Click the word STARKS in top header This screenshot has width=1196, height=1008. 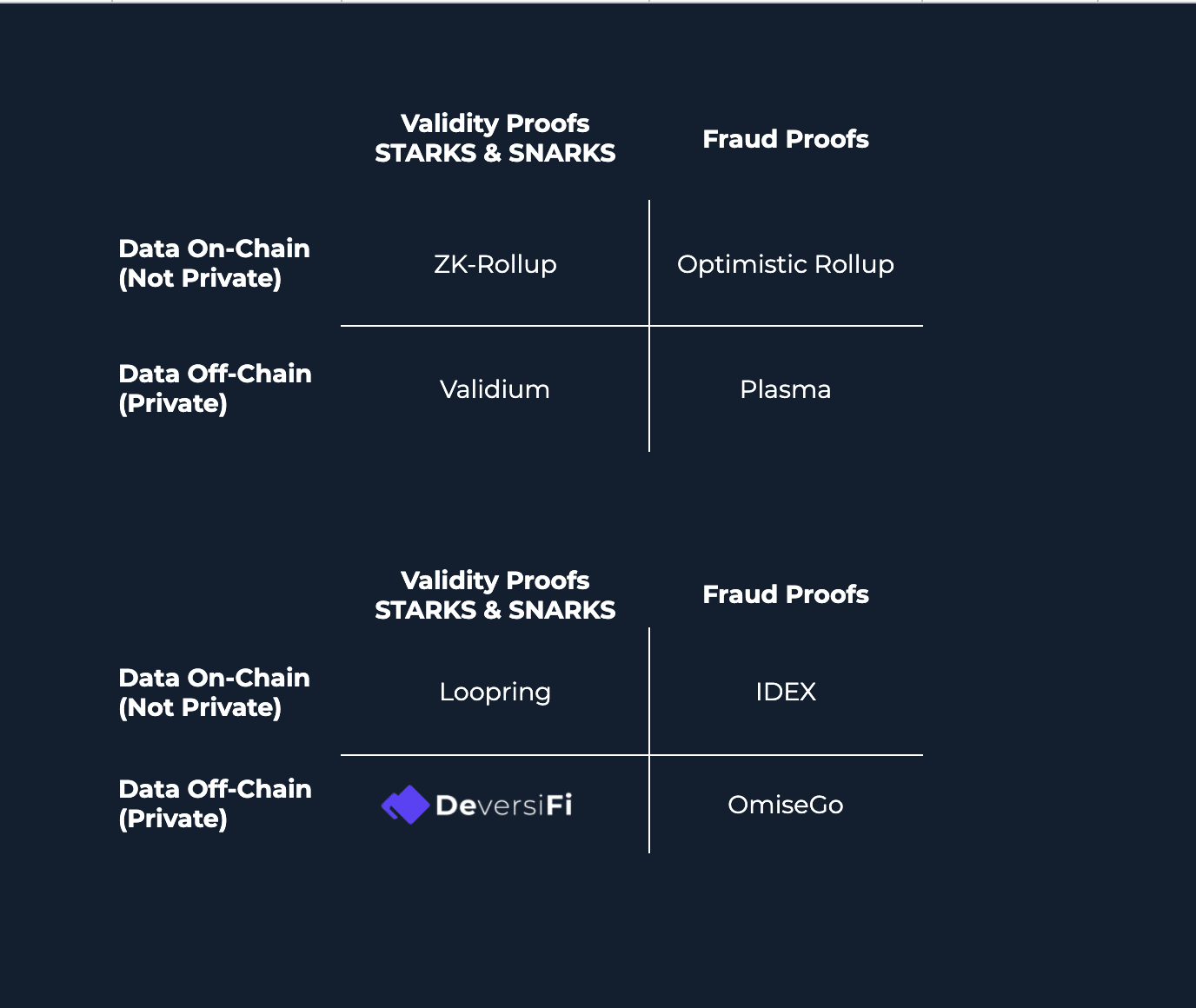[x=426, y=153]
